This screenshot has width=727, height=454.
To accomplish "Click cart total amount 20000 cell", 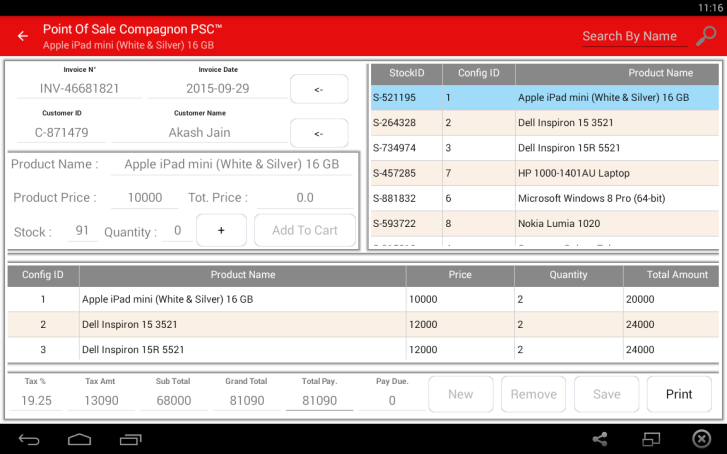I will (x=671, y=299).
